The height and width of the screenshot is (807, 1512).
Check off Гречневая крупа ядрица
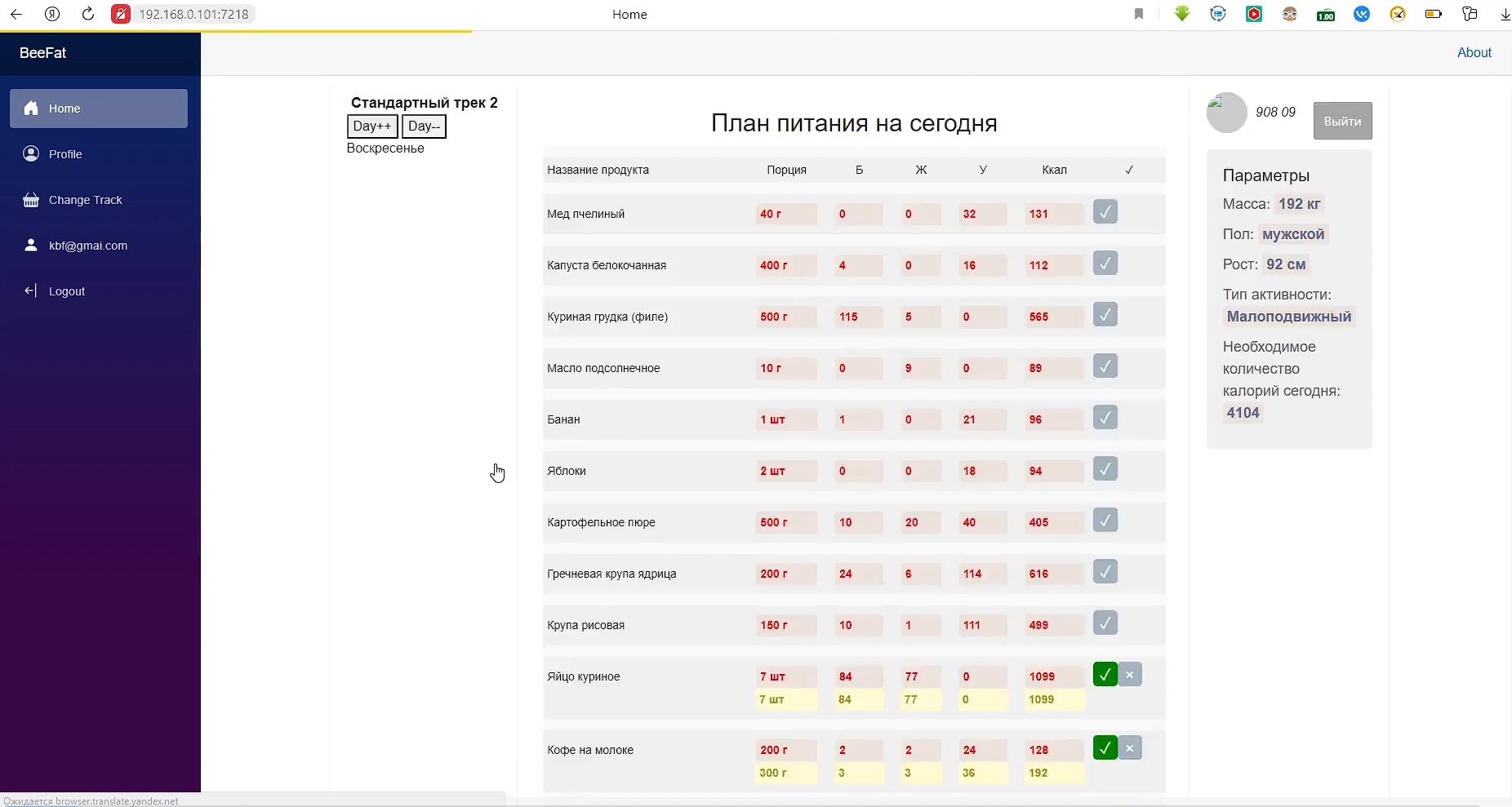tap(1105, 572)
